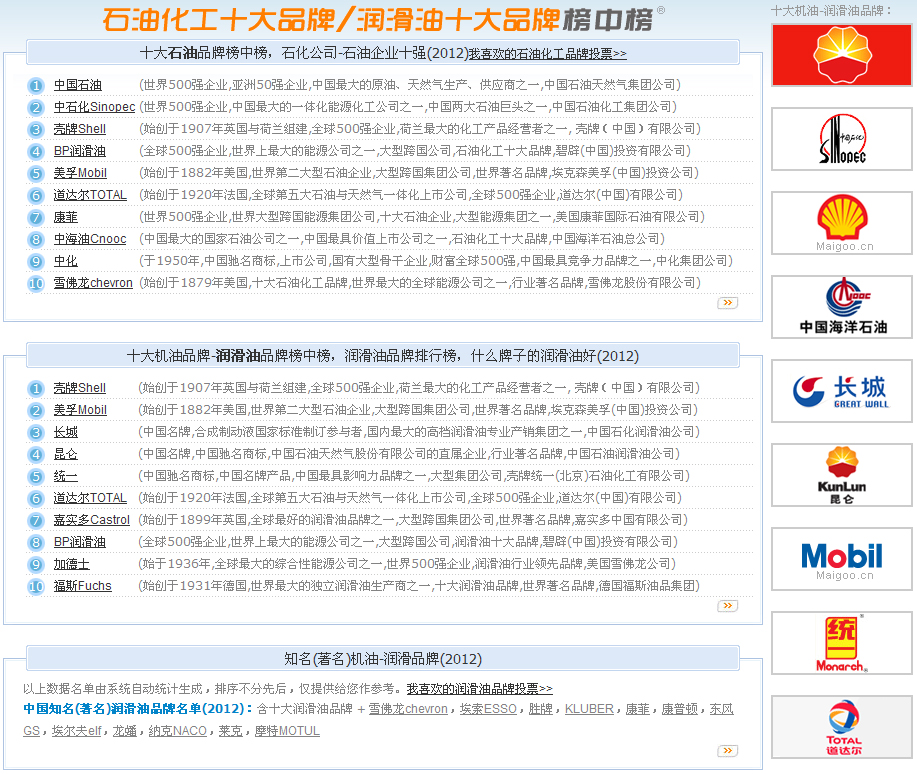Image resolution: width=917 pixels, height=774 pixels.
Task: Click the Total 道达尔 logo
Action: [x=842, y=727]
